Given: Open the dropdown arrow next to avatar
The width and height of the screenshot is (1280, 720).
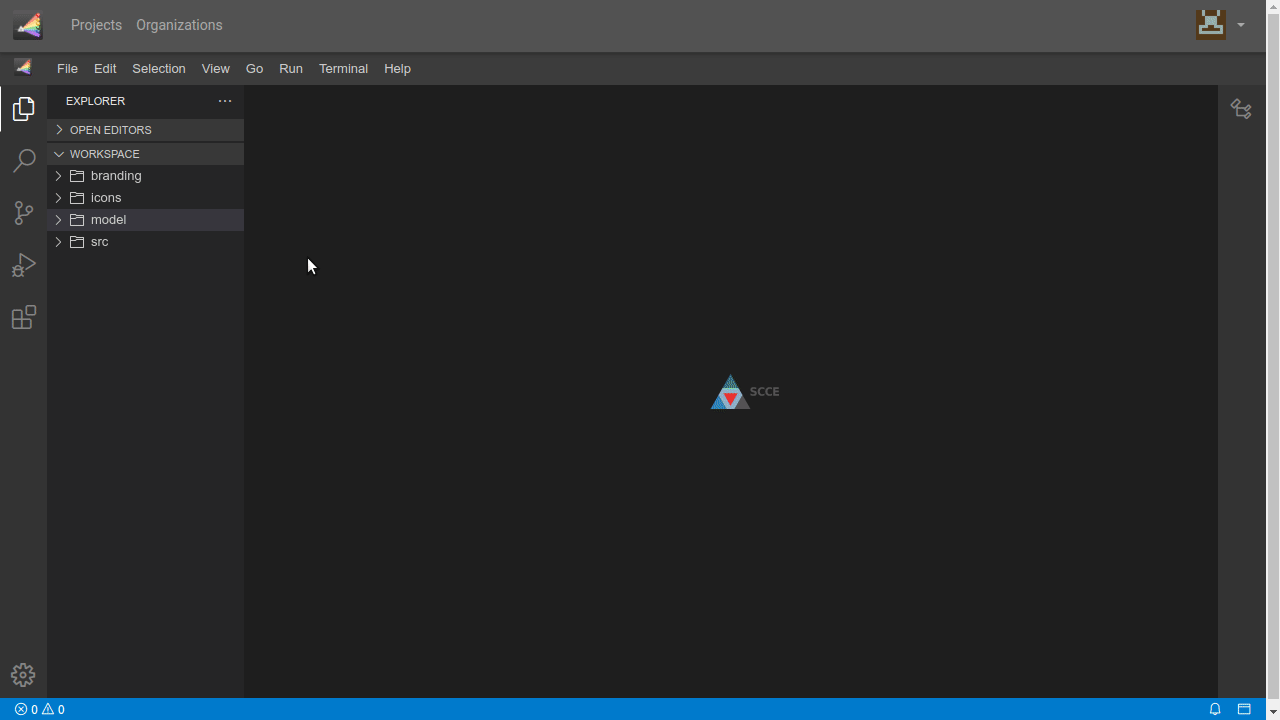Looking at the screenshot, I should pos(1241,25).
